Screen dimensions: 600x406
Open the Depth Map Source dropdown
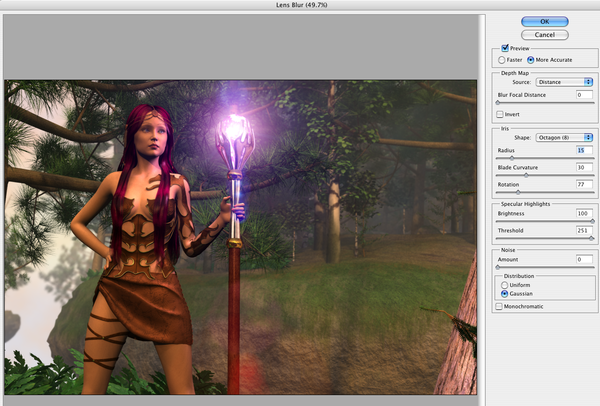564,82
